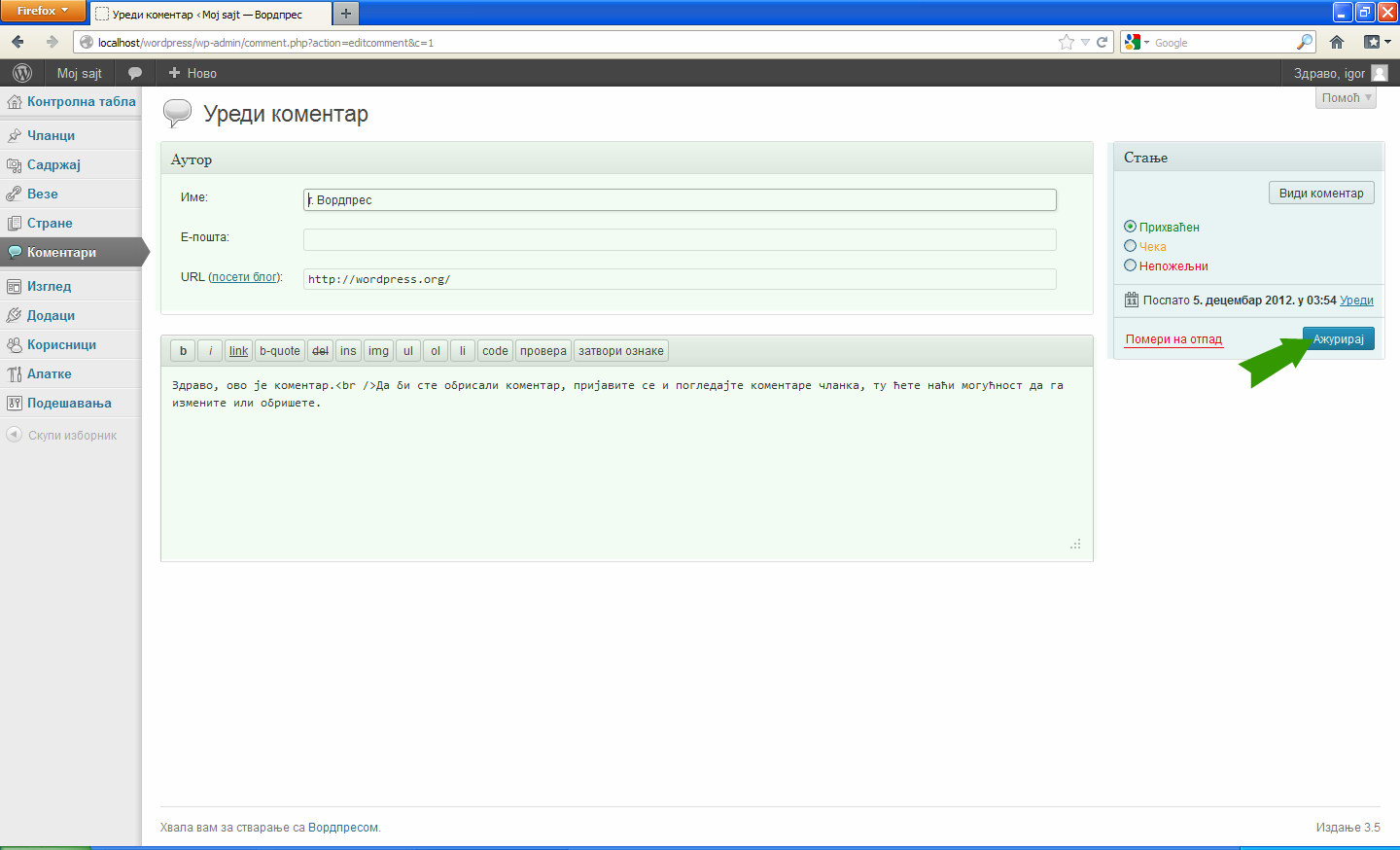The height and width of the screenshot is (850, 1400).
Task: Click the Чланци pushpin icon
Action: coord(14,136)
